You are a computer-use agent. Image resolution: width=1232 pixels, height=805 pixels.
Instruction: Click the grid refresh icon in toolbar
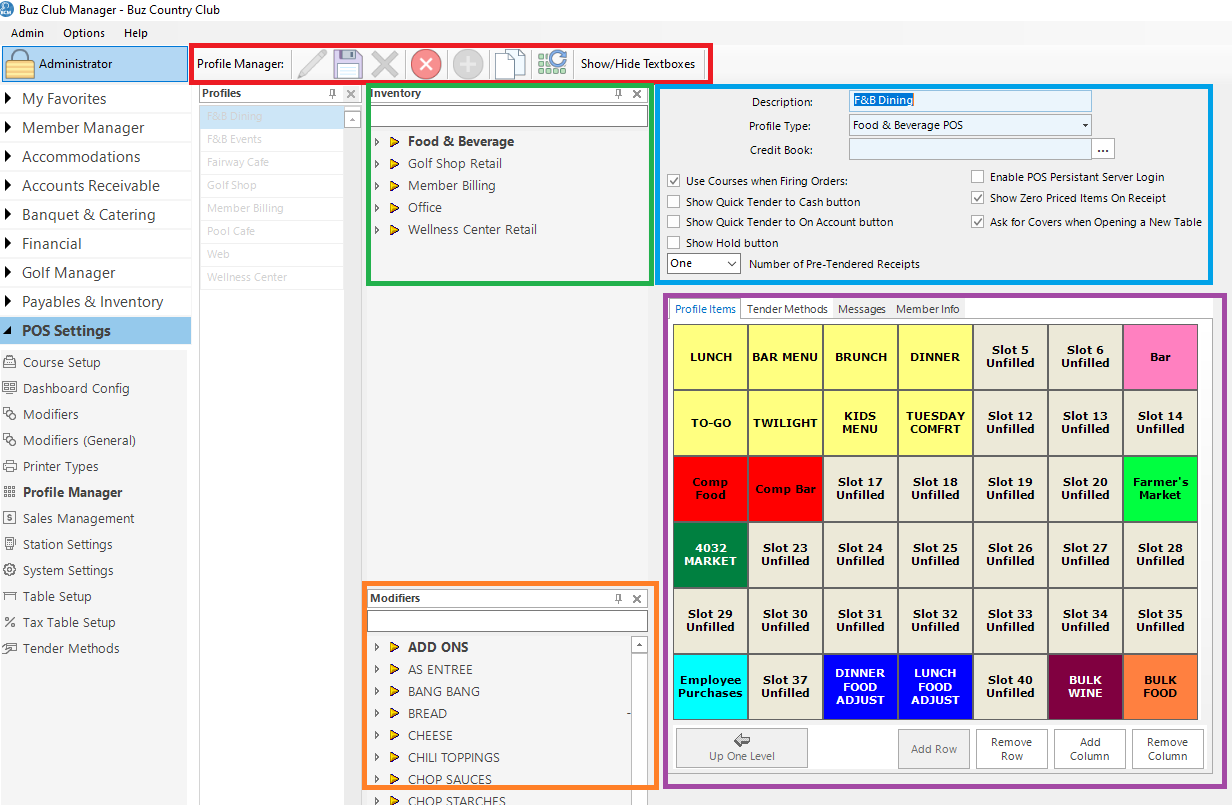point(551,64)
